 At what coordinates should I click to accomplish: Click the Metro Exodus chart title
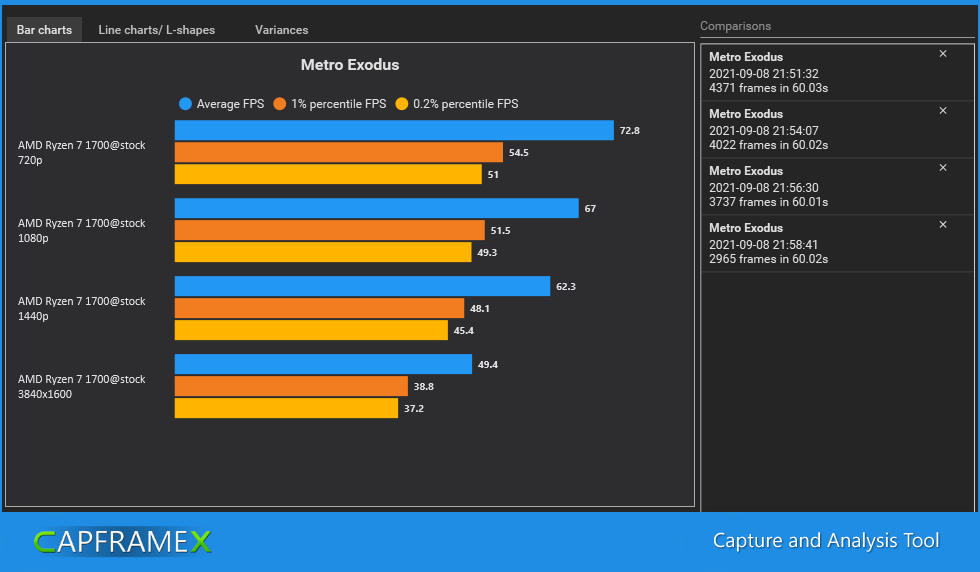(349, 64)
